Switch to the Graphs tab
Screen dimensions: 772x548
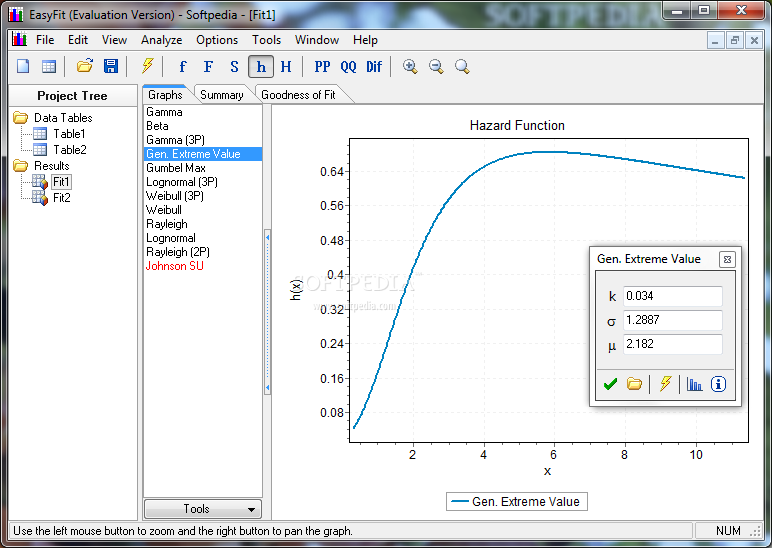(165, 95)
